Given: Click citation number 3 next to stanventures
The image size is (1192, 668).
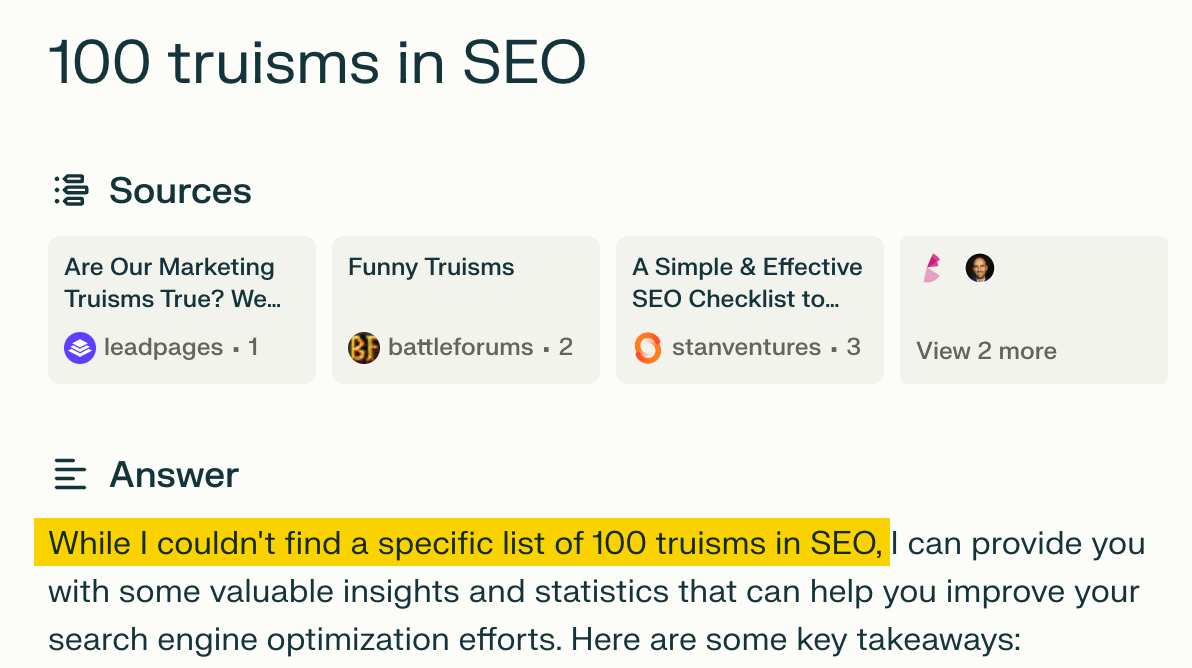Looking at the screenshot, I should [x=855, y=347].
